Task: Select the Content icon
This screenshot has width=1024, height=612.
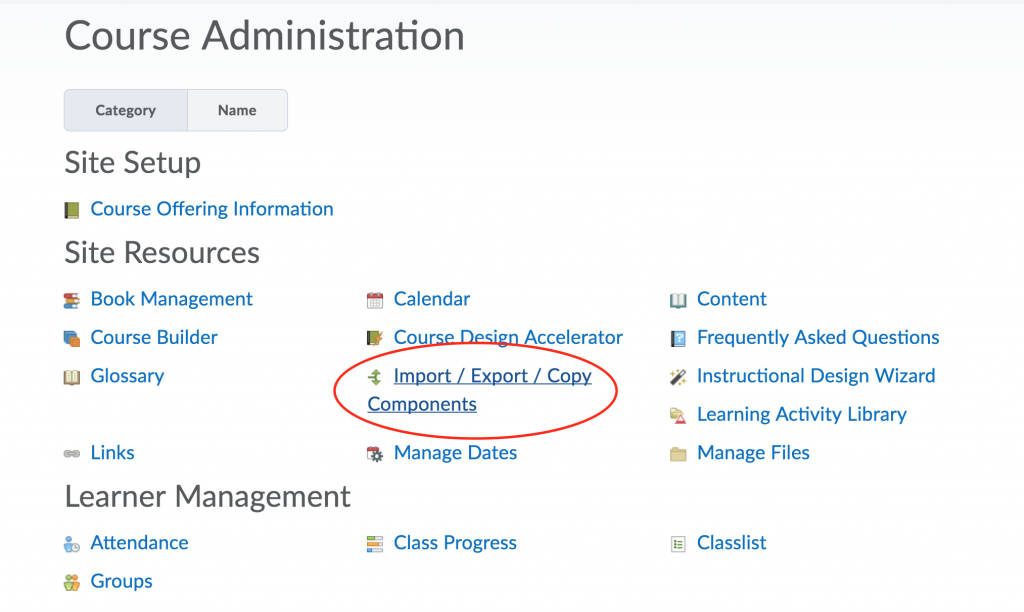Action: pos(677,299)
